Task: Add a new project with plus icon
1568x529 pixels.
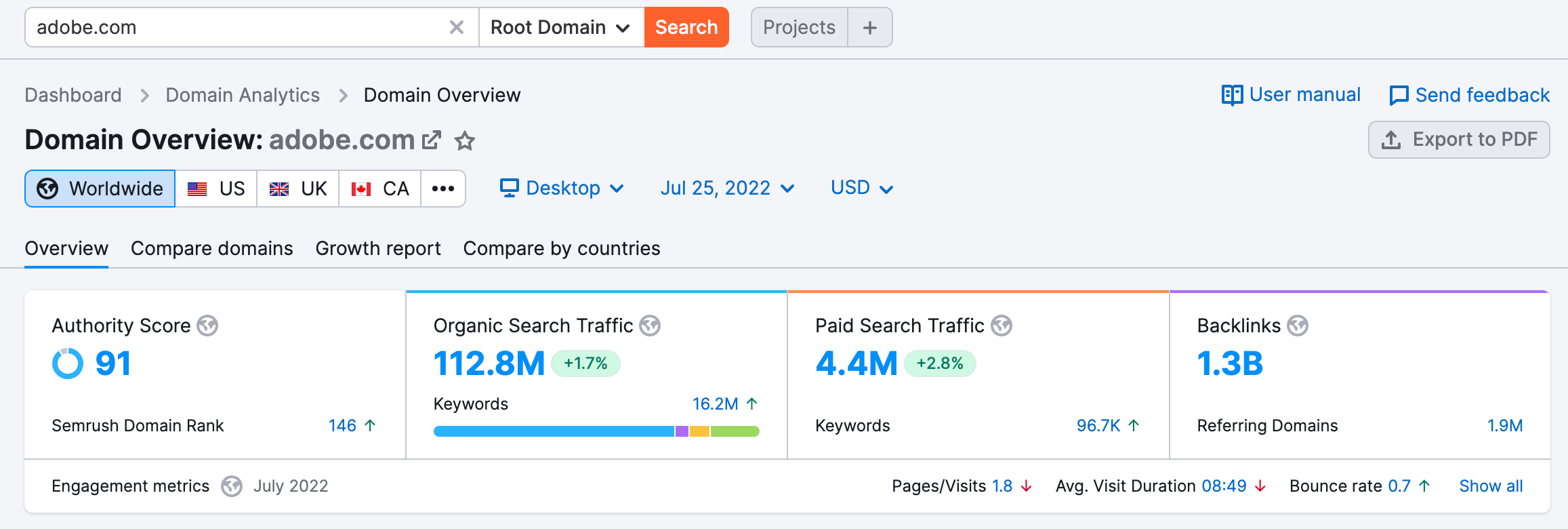Action: [870, 27]
